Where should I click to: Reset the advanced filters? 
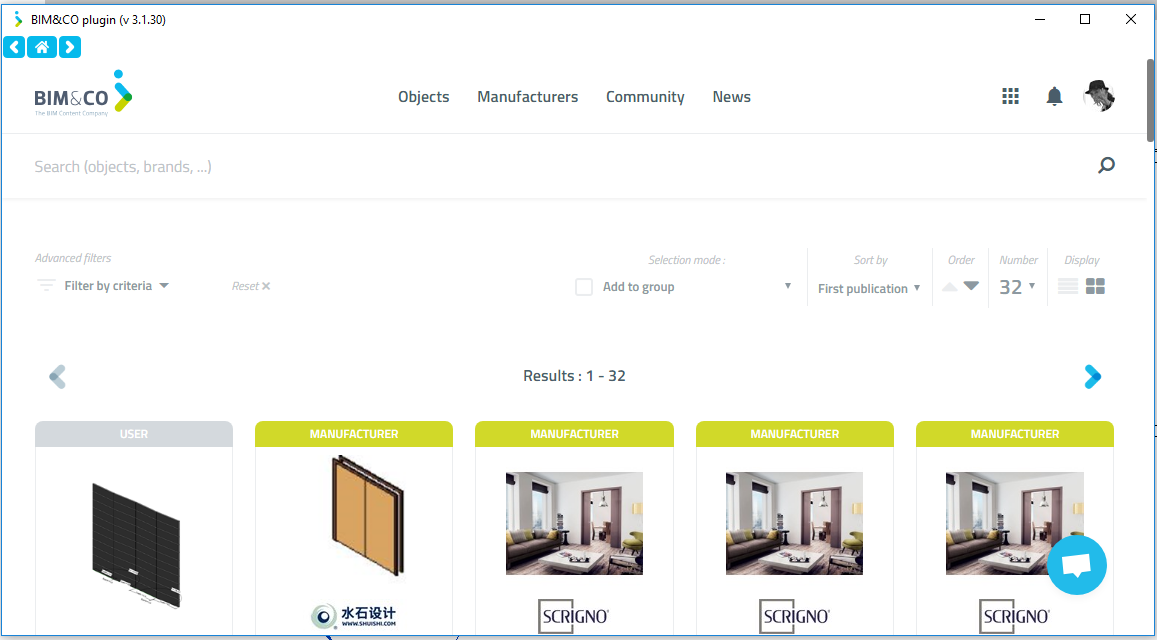coord(251,286)
